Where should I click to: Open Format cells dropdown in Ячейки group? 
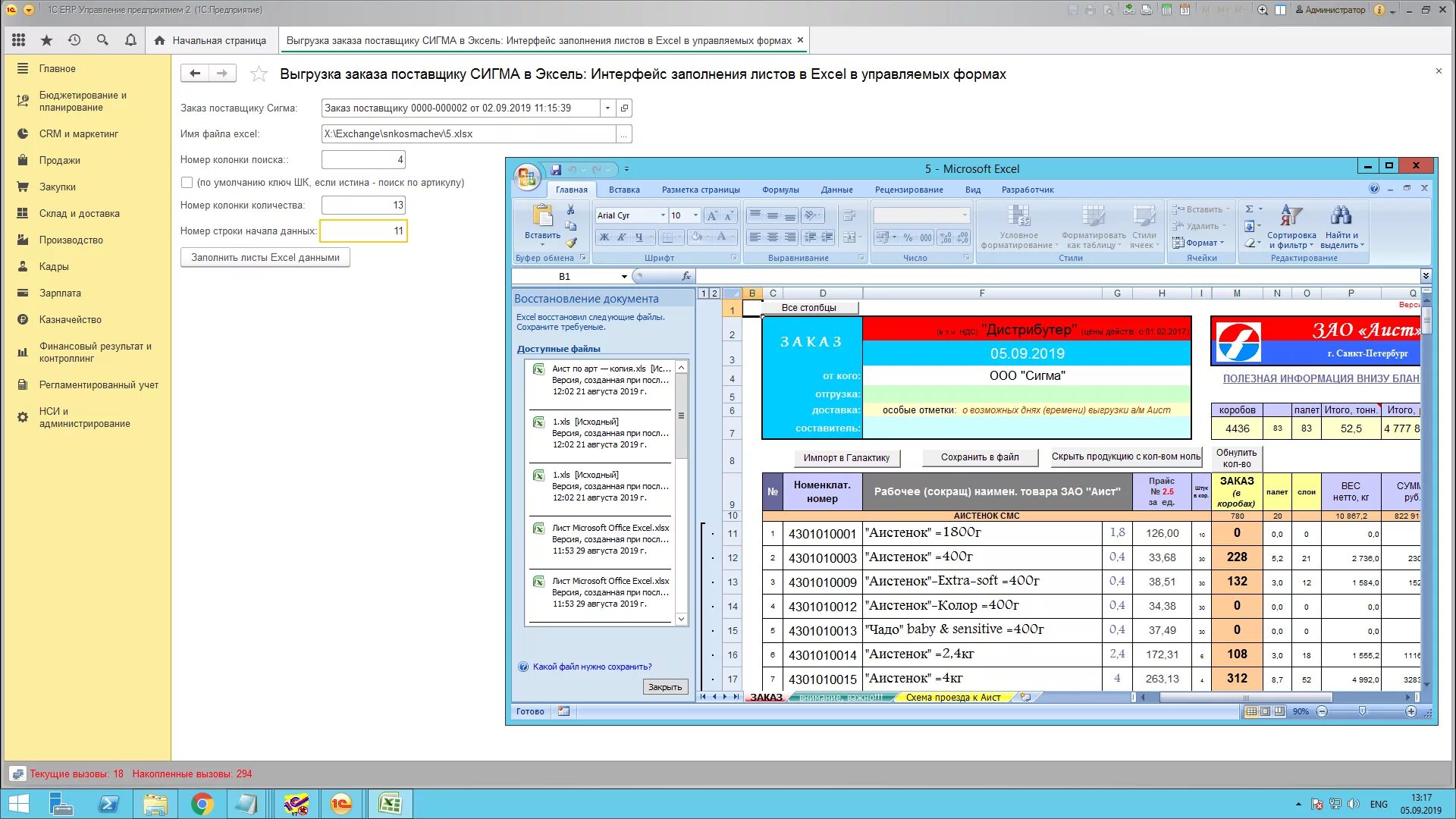pos(1199,243)
